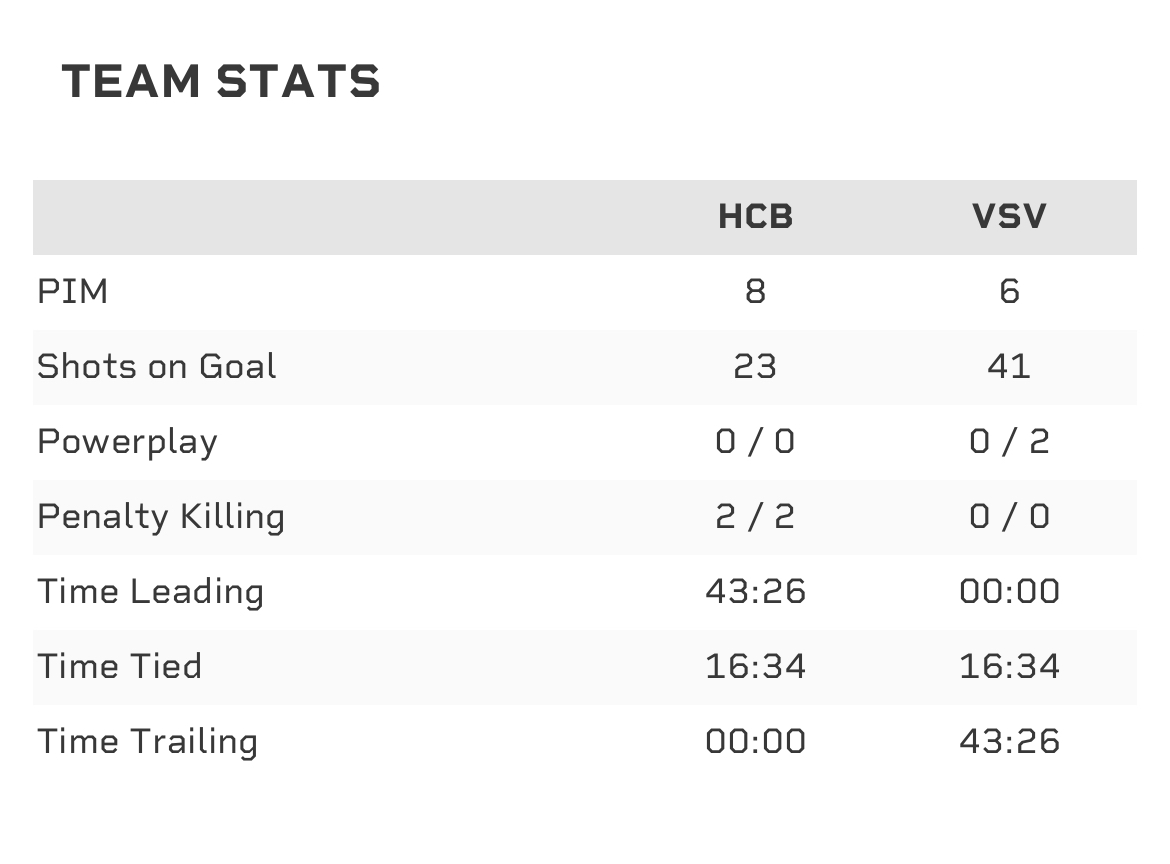1170x864 pixels.
Task: Select the Penalty Killing row label
Action: (x=161, y=517)
